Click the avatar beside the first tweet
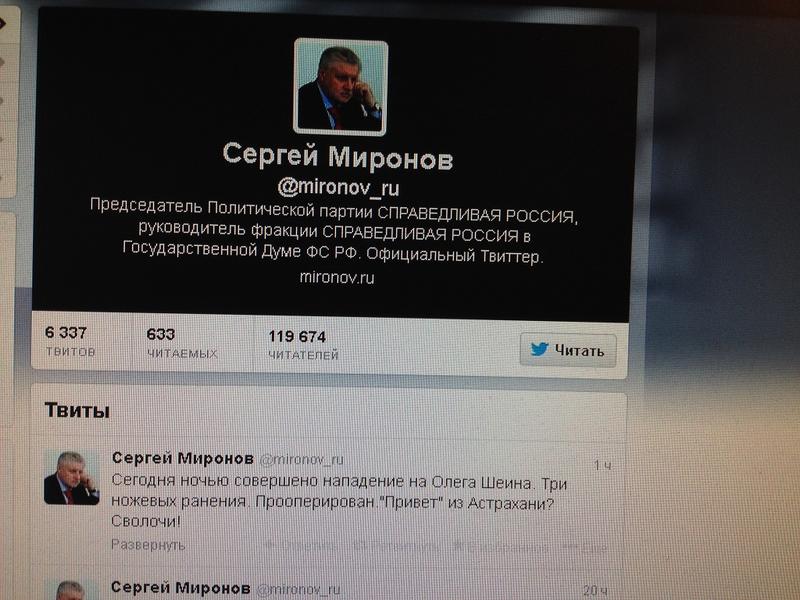The width and height of the screenshot is (800, 600). click(x=71, y=478)
